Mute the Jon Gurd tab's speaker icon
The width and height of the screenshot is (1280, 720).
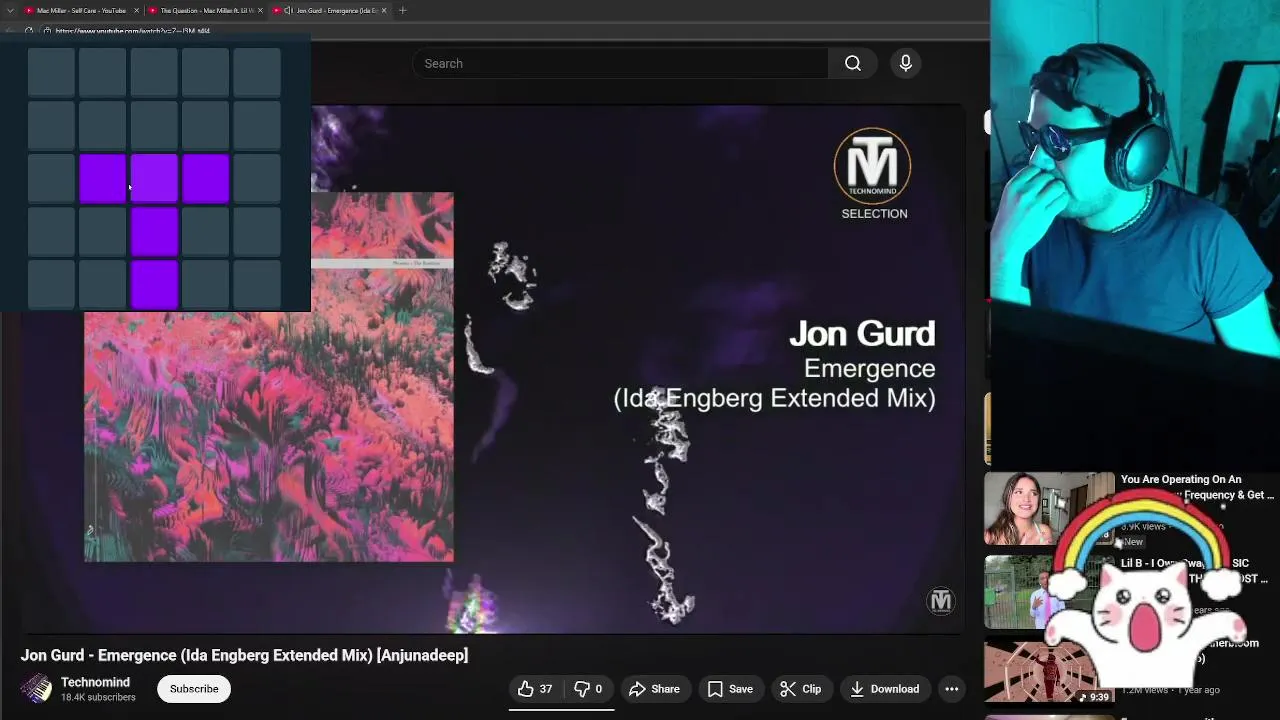pos(288,10)
